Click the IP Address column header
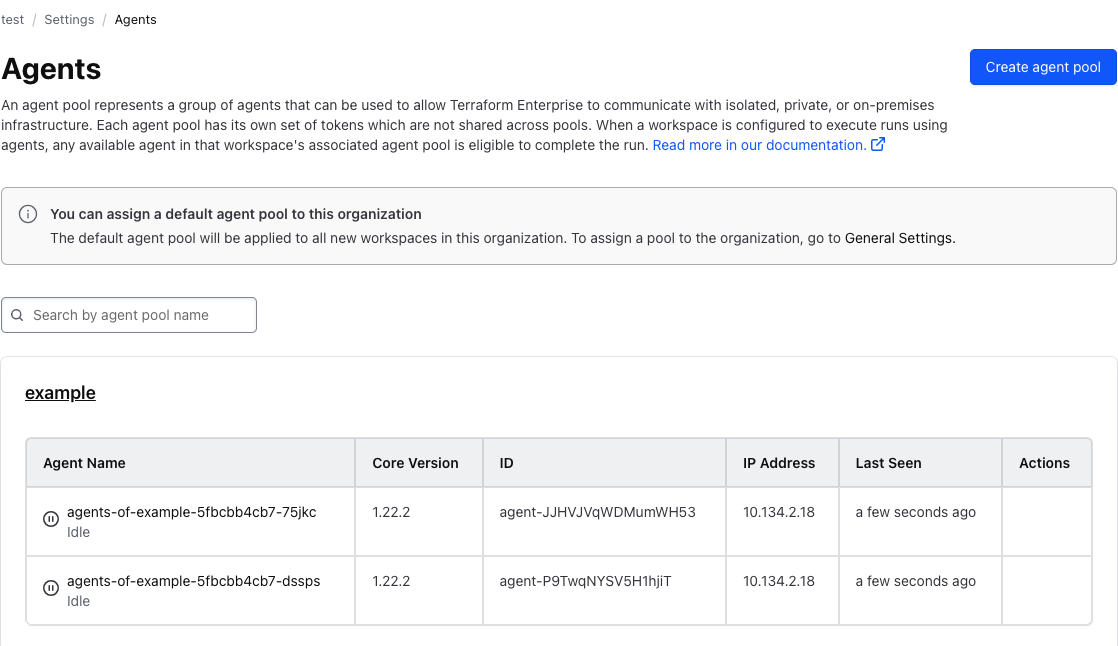 tap(779, 463)
